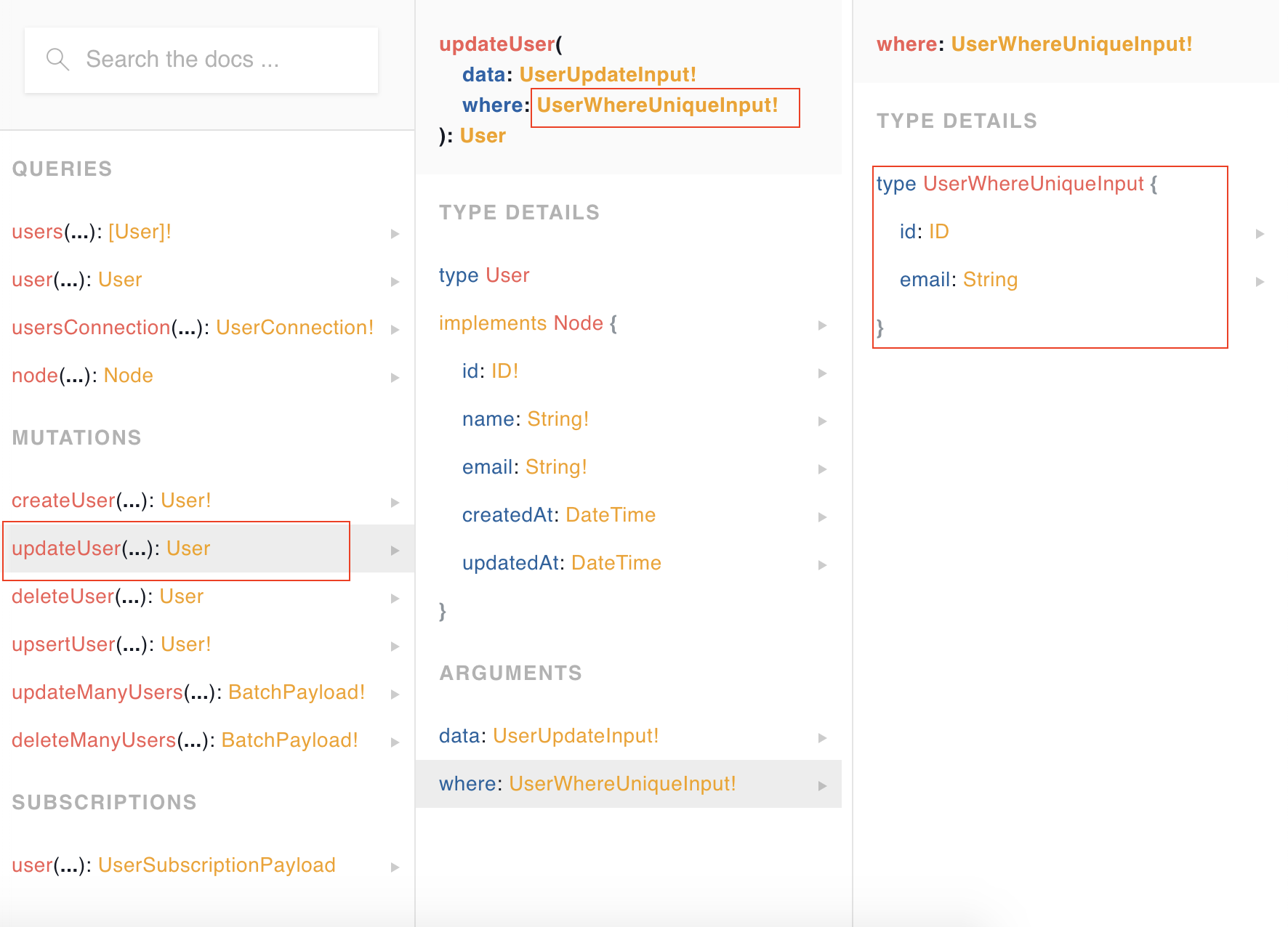Expand the updatedAt field details
This screenshot has height=927, width=1288.
pyautogui.click(x=822, y=564)
